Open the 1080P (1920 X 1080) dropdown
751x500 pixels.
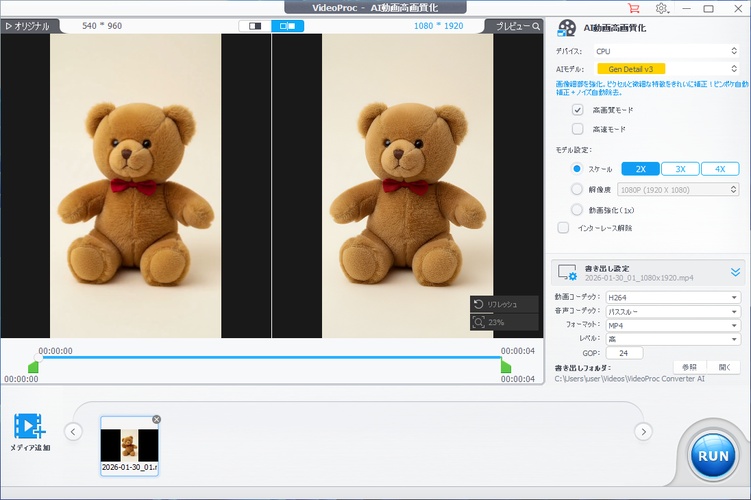coord(678,190)
